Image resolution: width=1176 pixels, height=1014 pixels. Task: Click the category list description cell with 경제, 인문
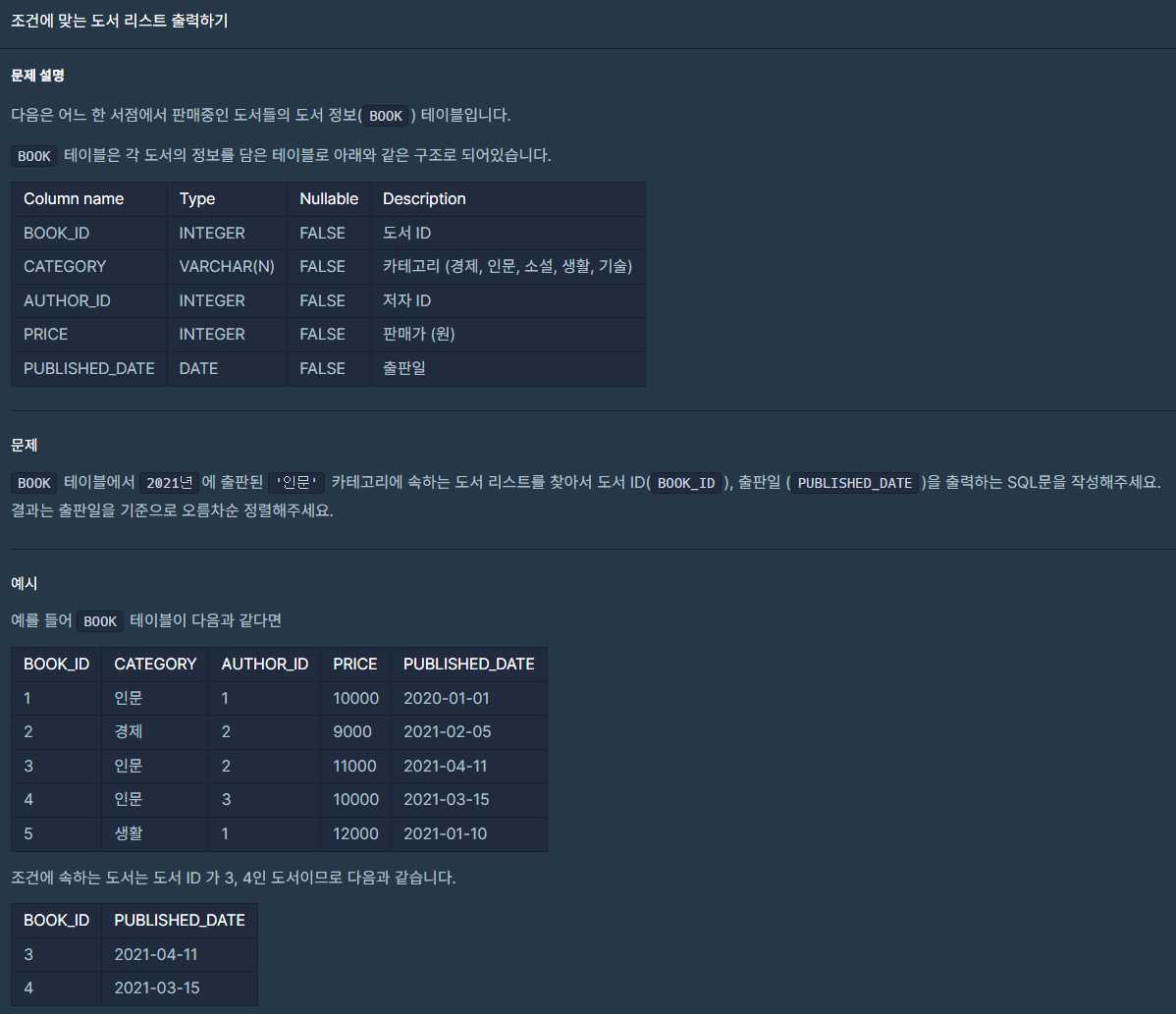[x=507, y=267]
